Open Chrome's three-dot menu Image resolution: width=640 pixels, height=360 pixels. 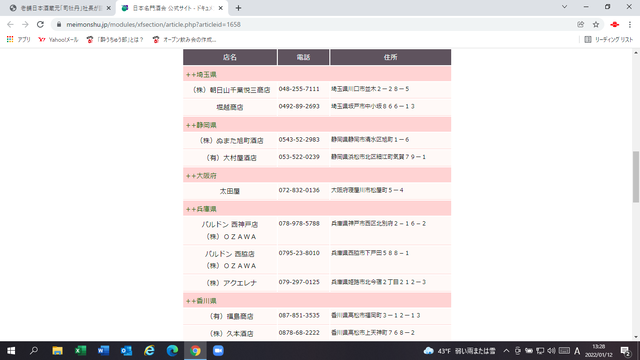click(630, 24)
